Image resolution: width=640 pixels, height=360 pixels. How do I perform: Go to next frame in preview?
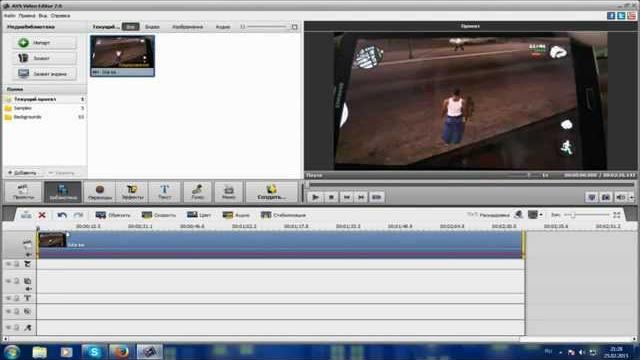(361, 198)
